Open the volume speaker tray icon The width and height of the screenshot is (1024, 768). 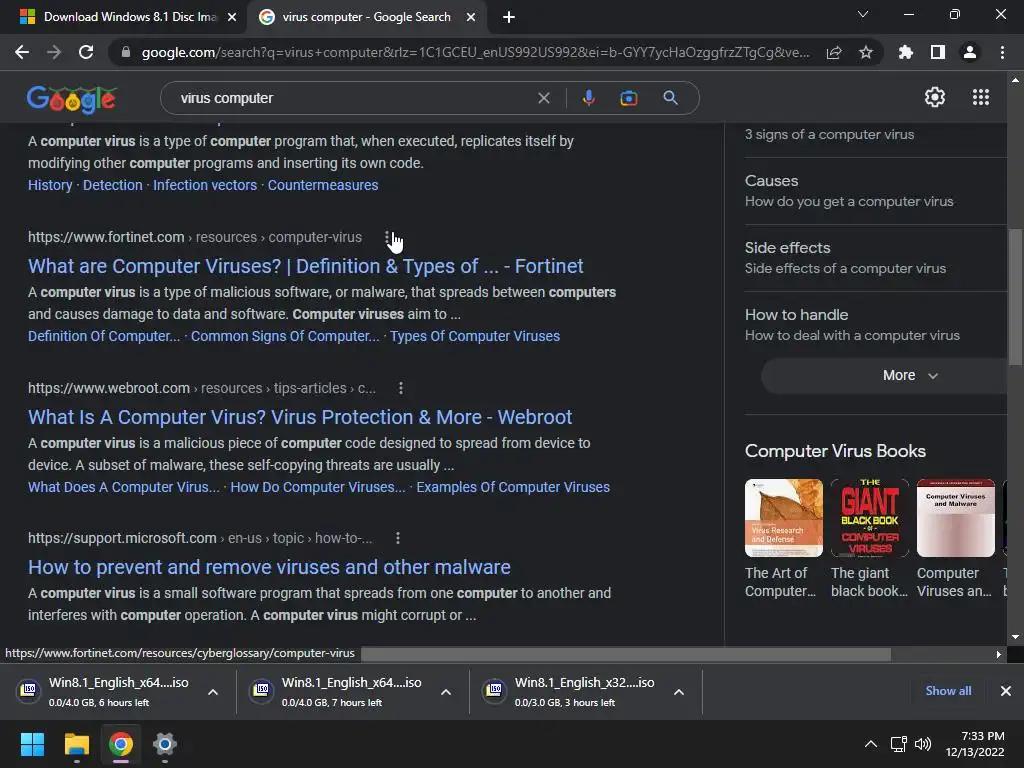[x=923, y=744]
